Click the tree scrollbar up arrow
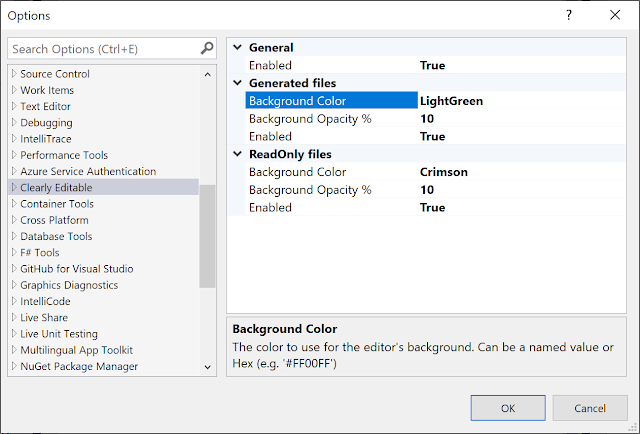 (207, 74)
